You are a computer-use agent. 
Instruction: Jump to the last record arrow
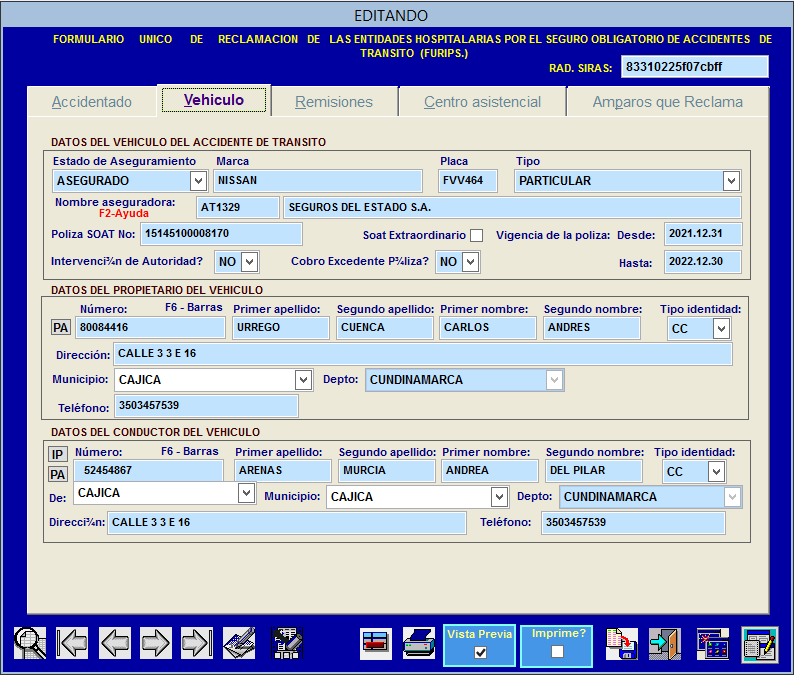pyautogui.click(x=197, y=643)
